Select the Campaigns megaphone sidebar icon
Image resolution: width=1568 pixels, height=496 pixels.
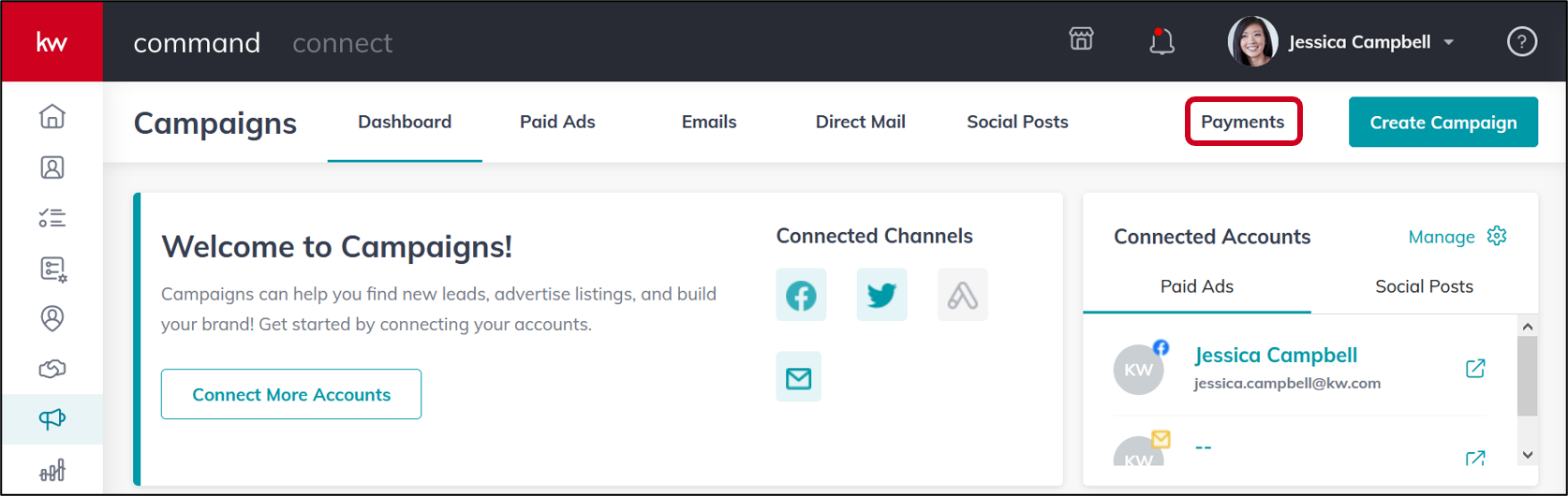click(52, 418)
